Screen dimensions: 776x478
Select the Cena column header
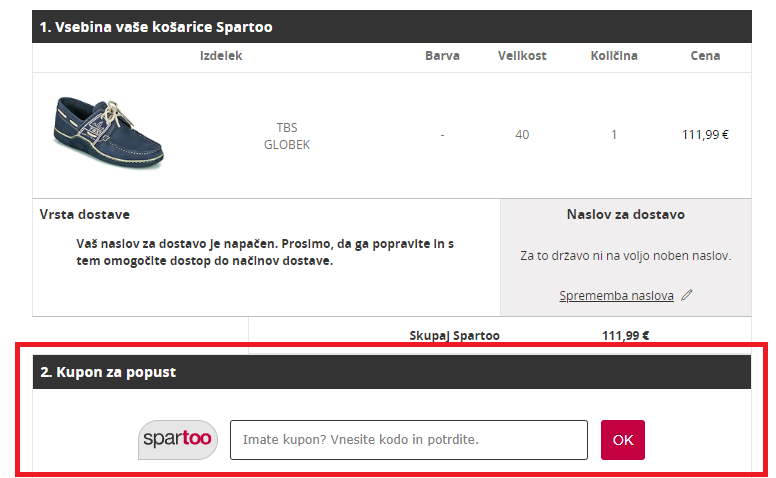705,55
